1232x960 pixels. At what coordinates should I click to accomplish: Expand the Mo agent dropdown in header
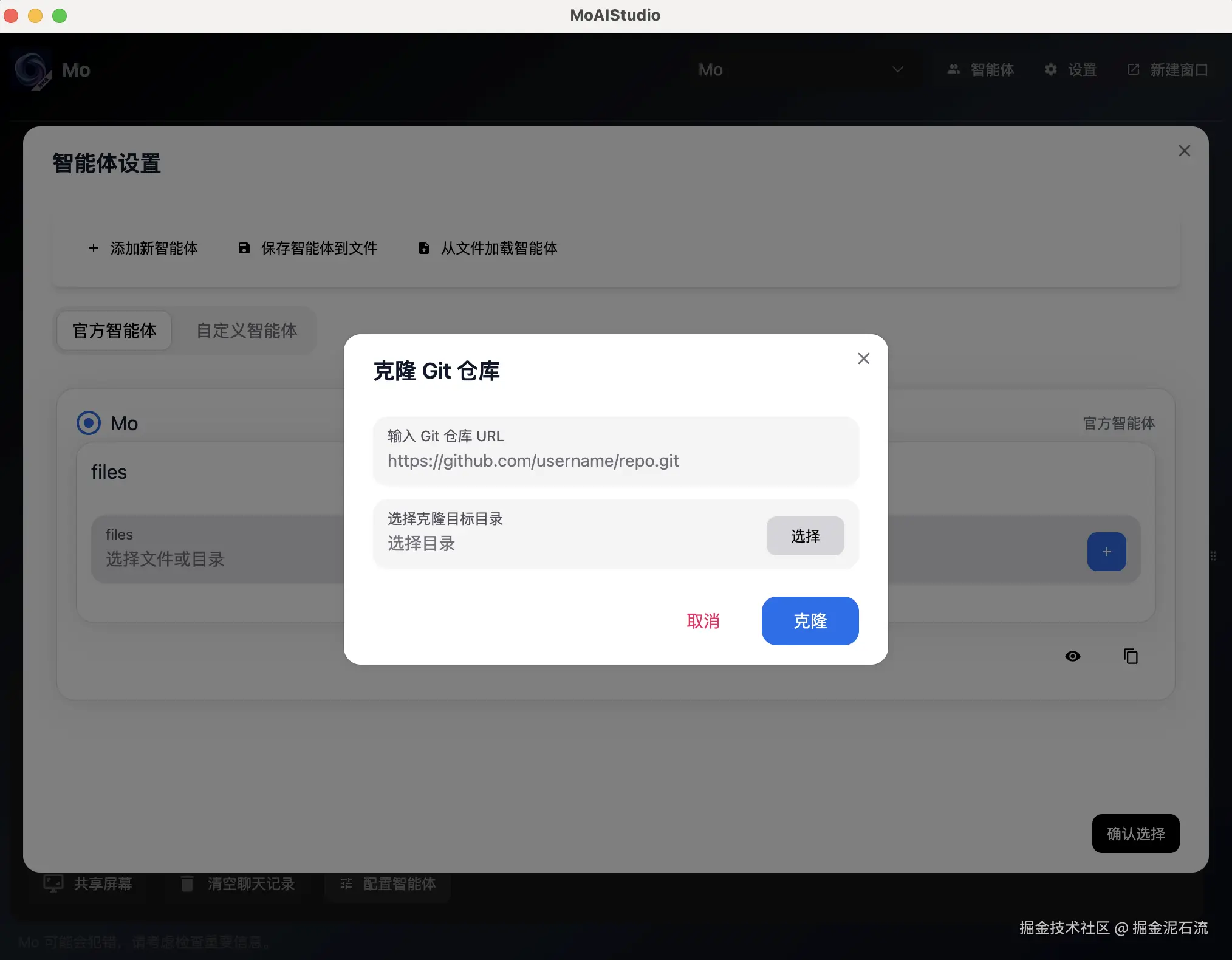click(x=897, y=69)
